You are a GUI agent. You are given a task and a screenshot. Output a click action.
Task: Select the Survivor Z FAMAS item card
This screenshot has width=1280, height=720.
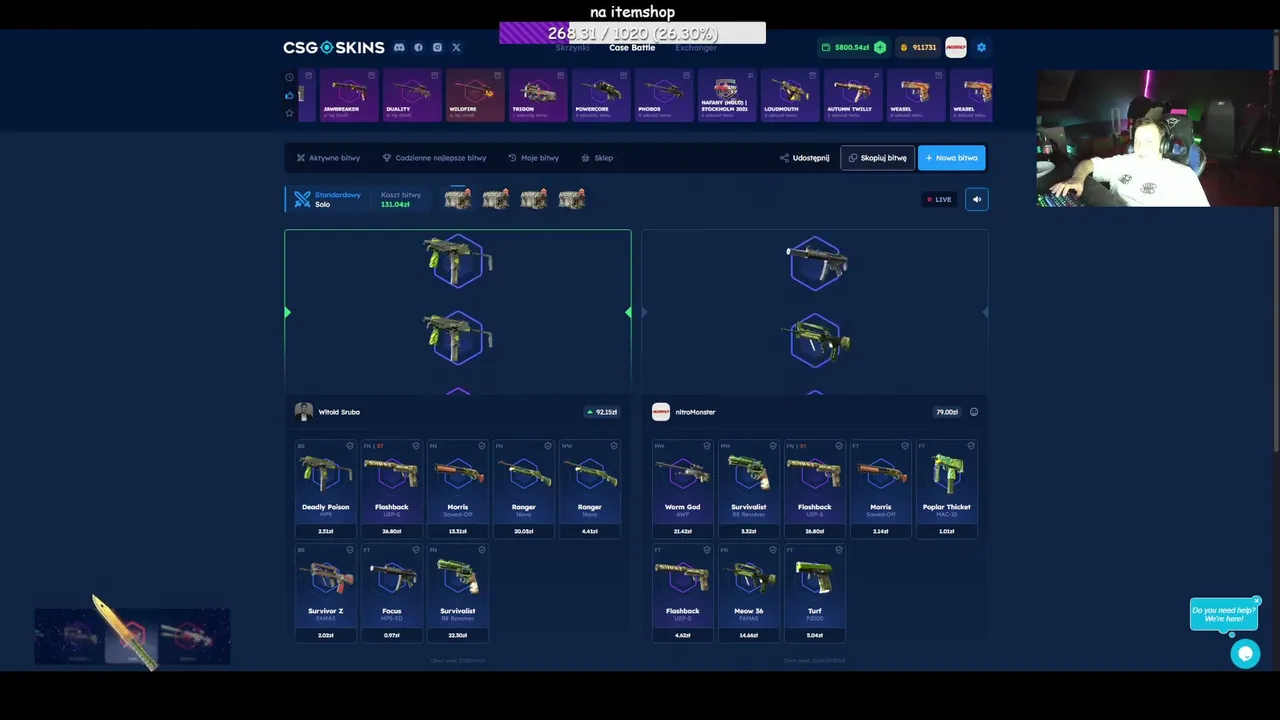click(x=325, y=593)
